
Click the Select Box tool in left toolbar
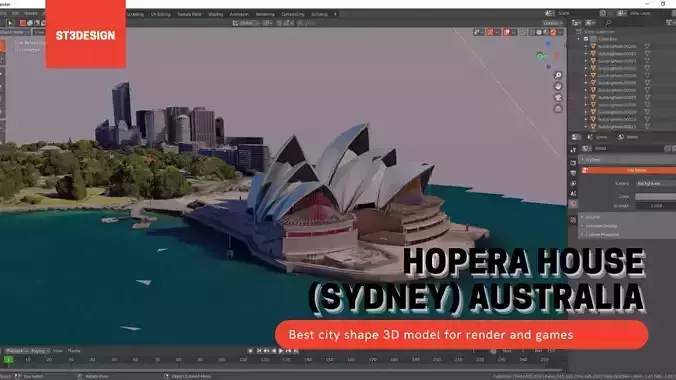2,46
